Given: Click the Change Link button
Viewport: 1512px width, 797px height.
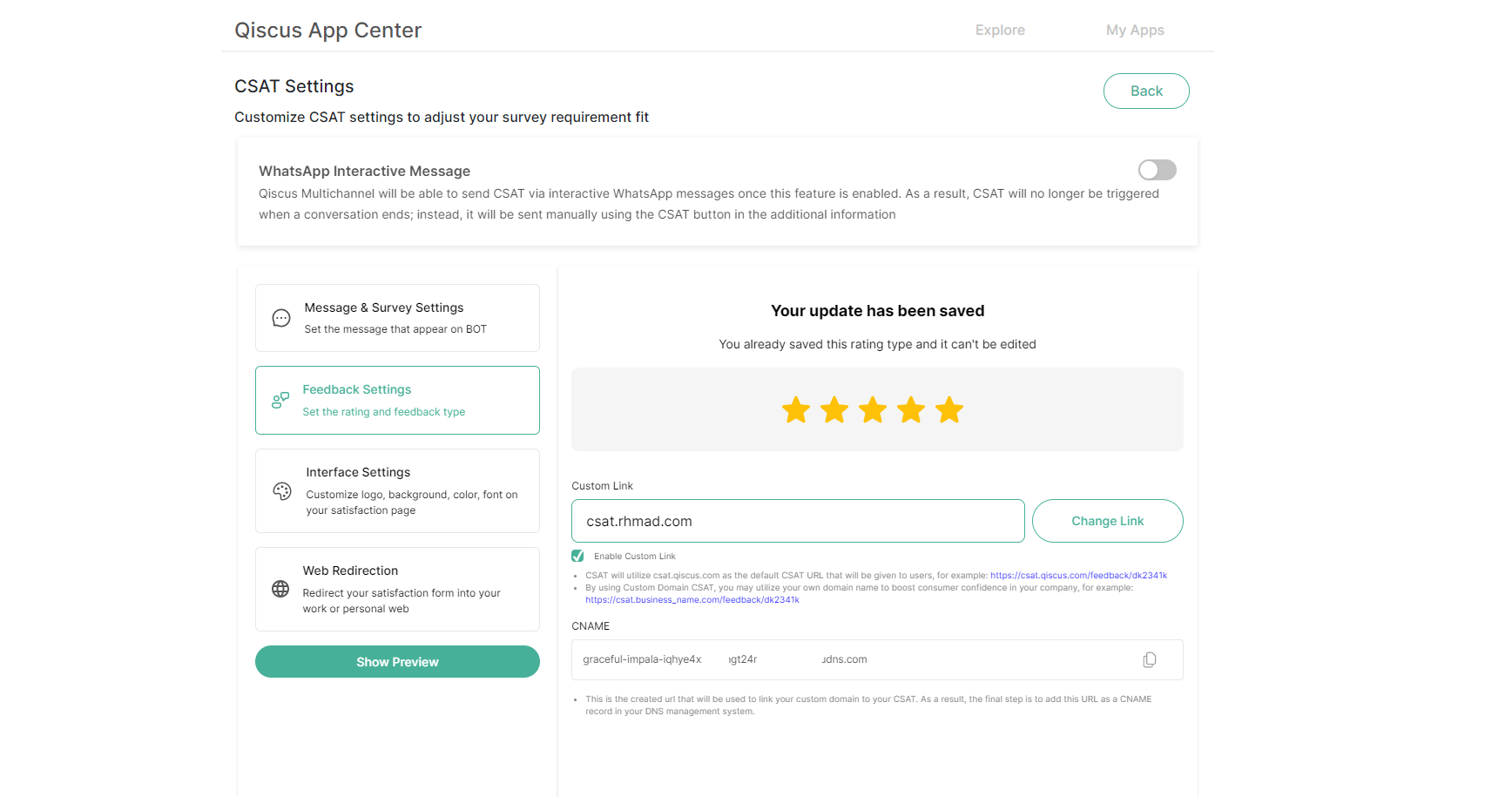Looking at the screenshot, I should [x=1107, y=521].
